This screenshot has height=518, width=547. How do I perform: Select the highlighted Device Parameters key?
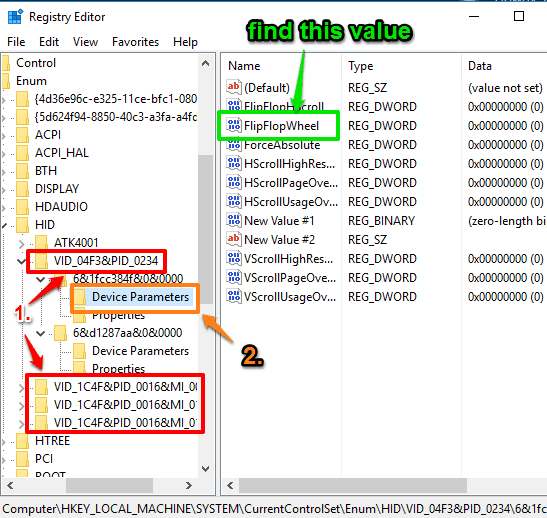click(140, 297)
